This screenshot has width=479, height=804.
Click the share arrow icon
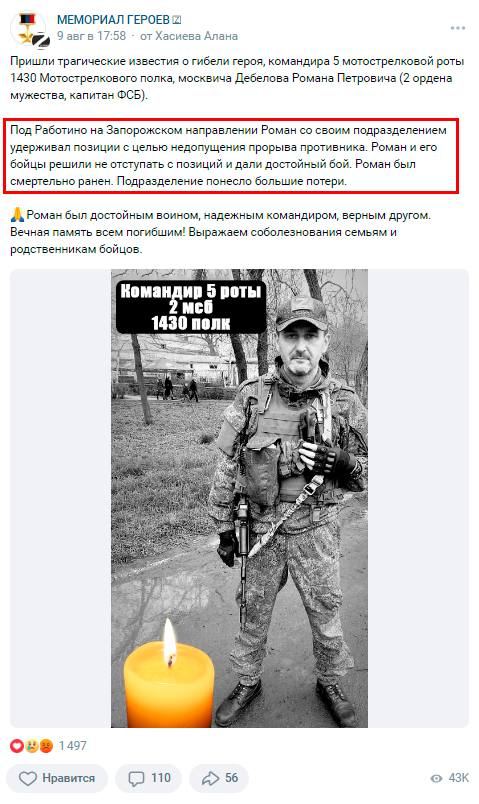click(x=210, y=778)
